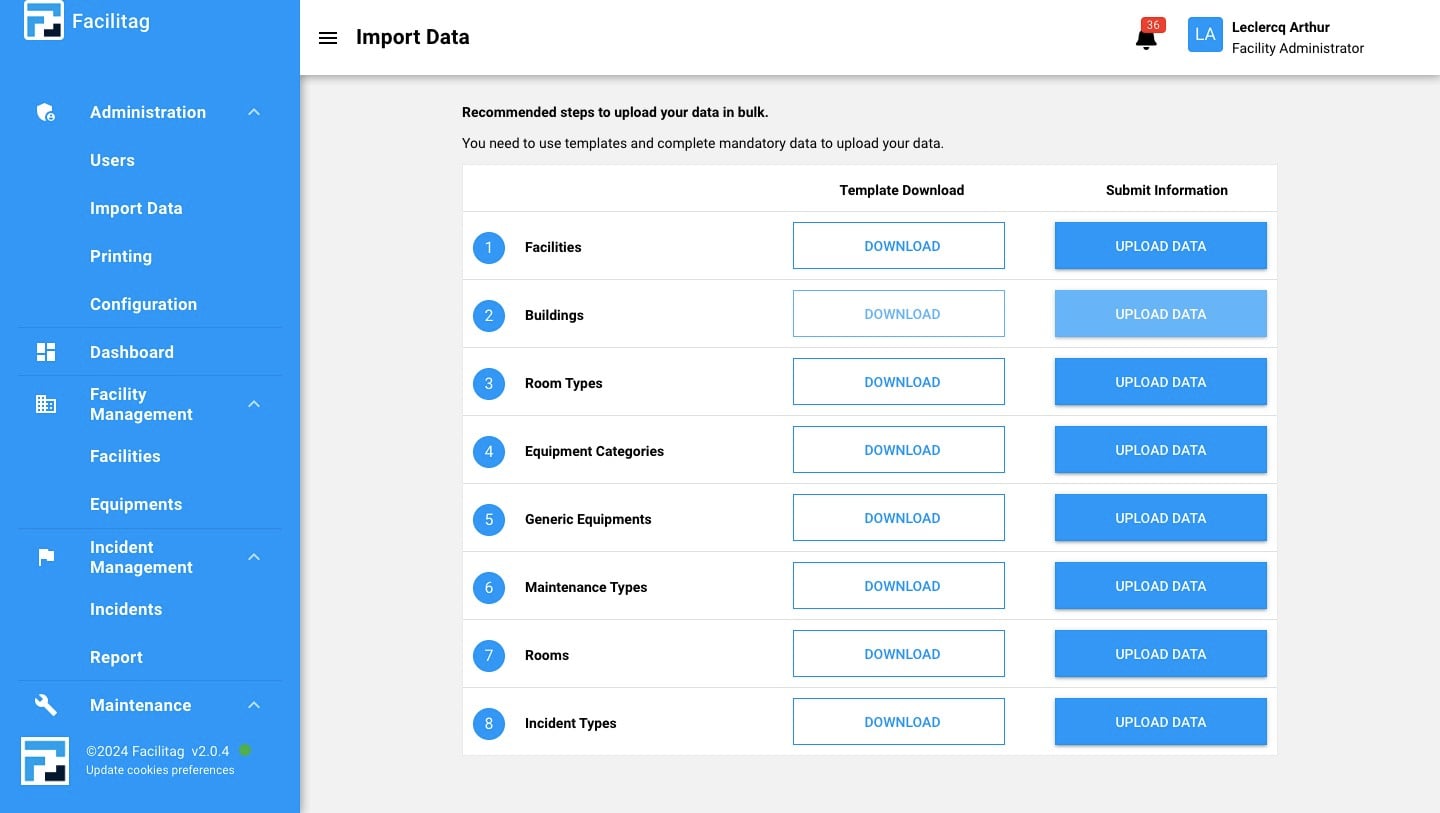
Task: Select the Facility Management building icon
Action: pos(45,404)
